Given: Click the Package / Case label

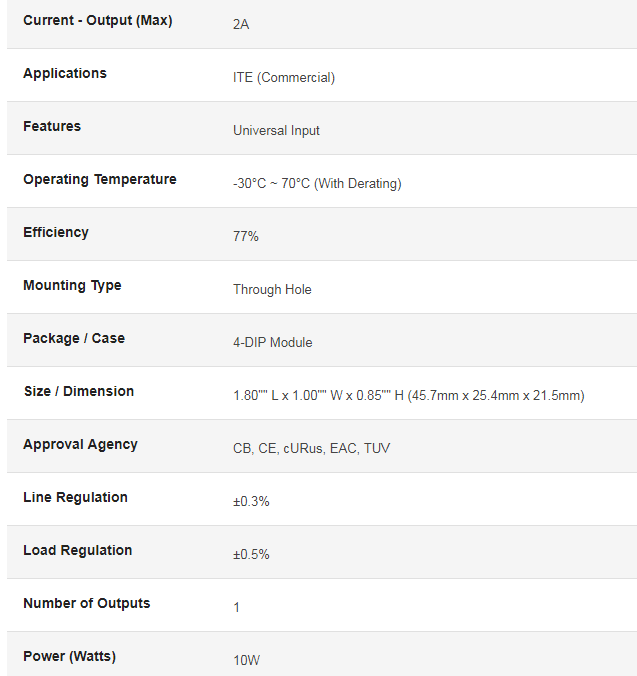Looking at the screenshot, I should point(74,338).
